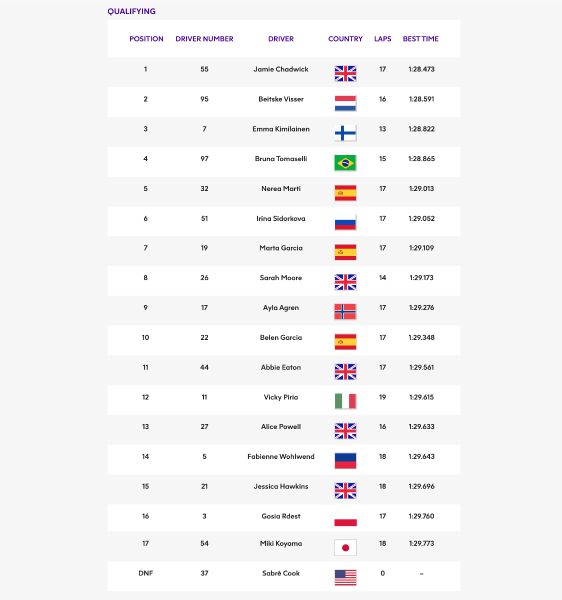Click the Brazil flag for Bruna Tomaselli
This screenshot has width=562, height=600.
pos(345,163)
